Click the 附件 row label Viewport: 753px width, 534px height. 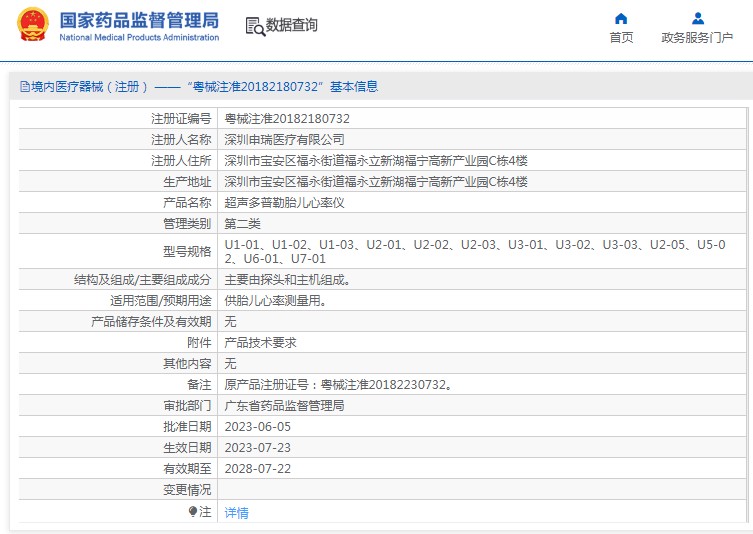tap(199, 343)
